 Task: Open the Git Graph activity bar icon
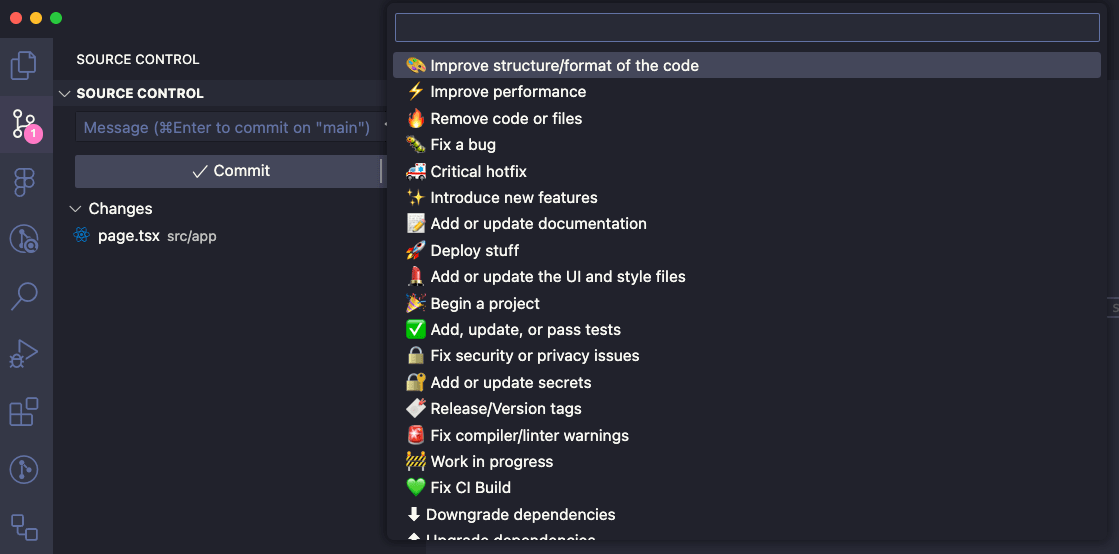[24, 468]
